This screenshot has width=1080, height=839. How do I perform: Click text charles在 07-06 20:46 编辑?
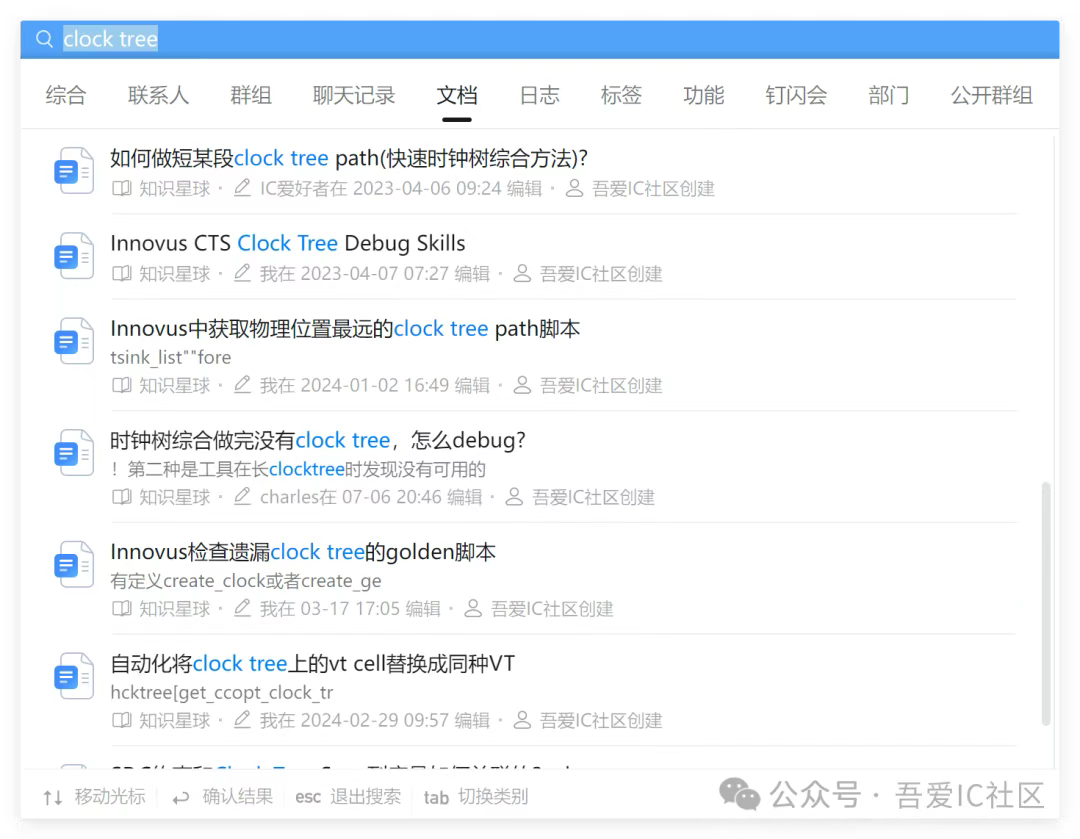pyautogui.click(x=371, y=497)
